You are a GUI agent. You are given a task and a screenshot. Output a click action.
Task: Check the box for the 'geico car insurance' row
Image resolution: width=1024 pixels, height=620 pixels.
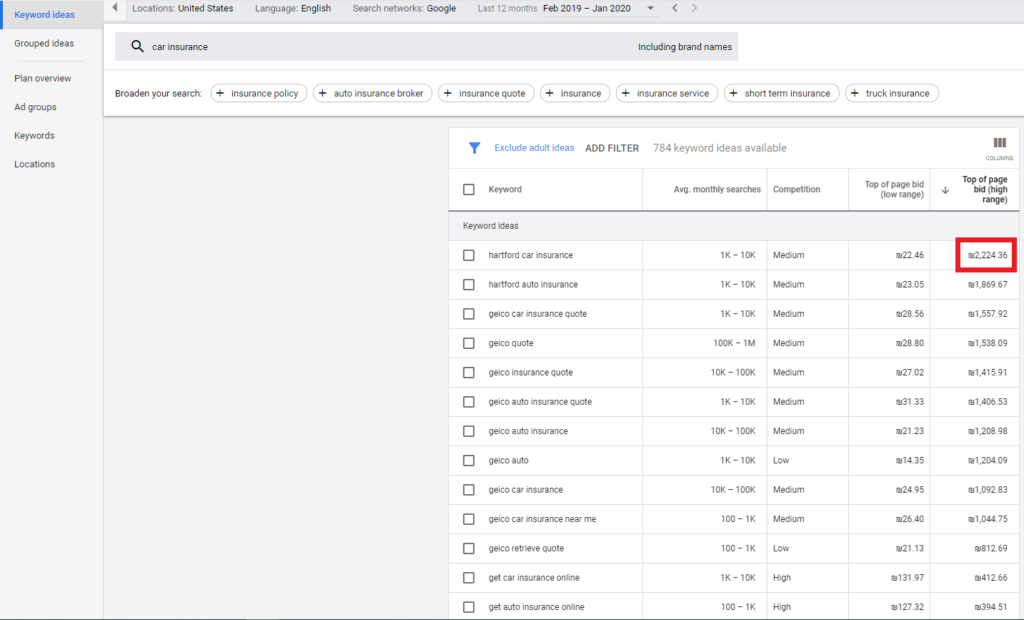coord(469,490)
